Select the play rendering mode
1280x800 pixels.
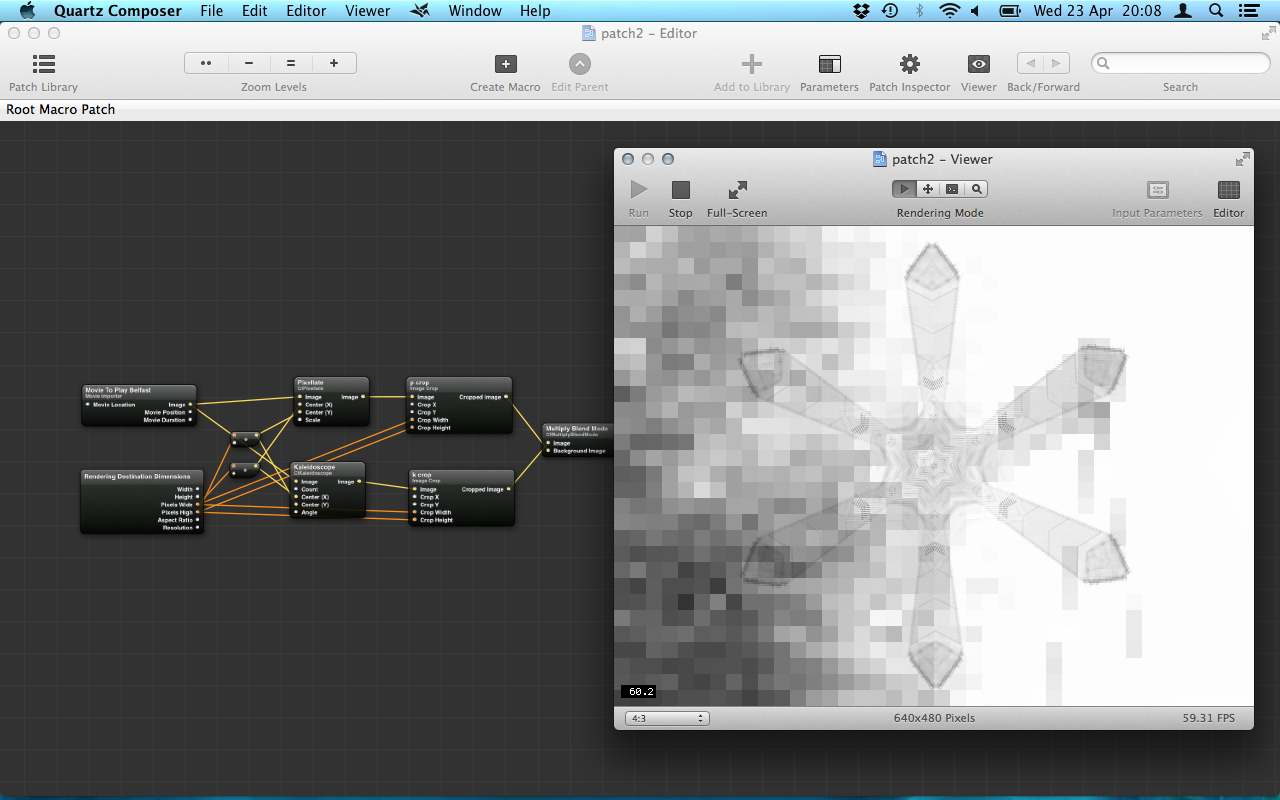pyautogui.click(x=904, y=189)
